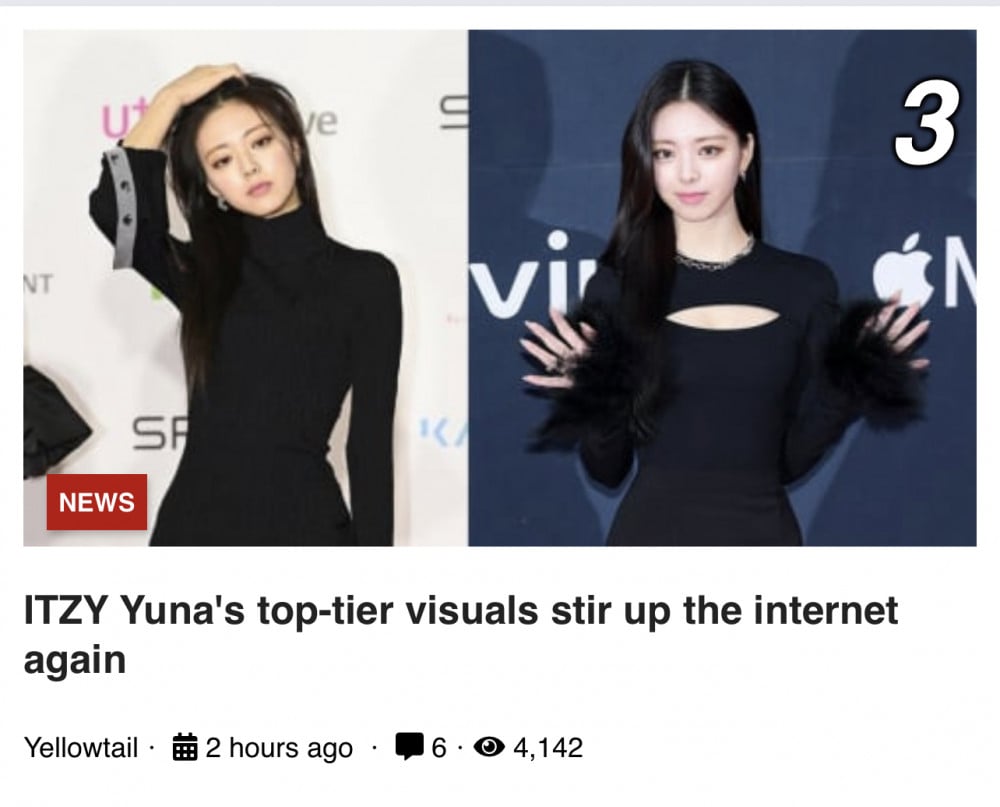The image size is (1000, 807).
Task: Click the comment count 6
Action: (x=439, y=747)
